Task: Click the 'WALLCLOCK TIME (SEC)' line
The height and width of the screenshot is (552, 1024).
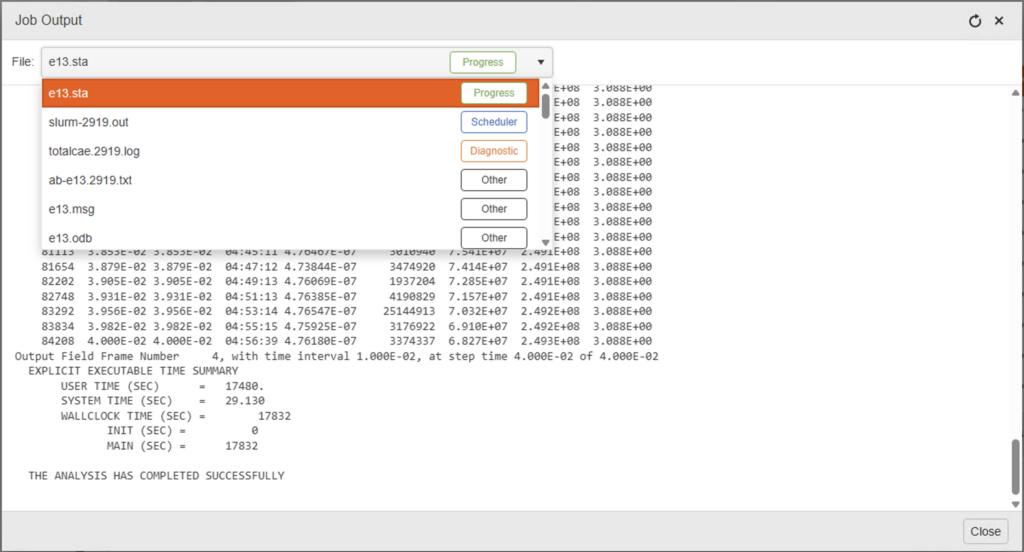Action: tap(176, 416)
